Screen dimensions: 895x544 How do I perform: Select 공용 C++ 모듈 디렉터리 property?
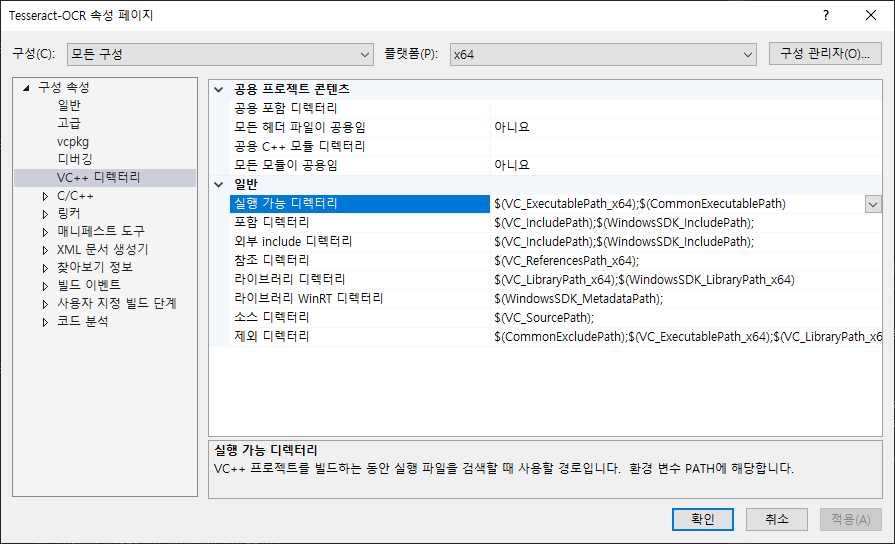pos(360,147)
